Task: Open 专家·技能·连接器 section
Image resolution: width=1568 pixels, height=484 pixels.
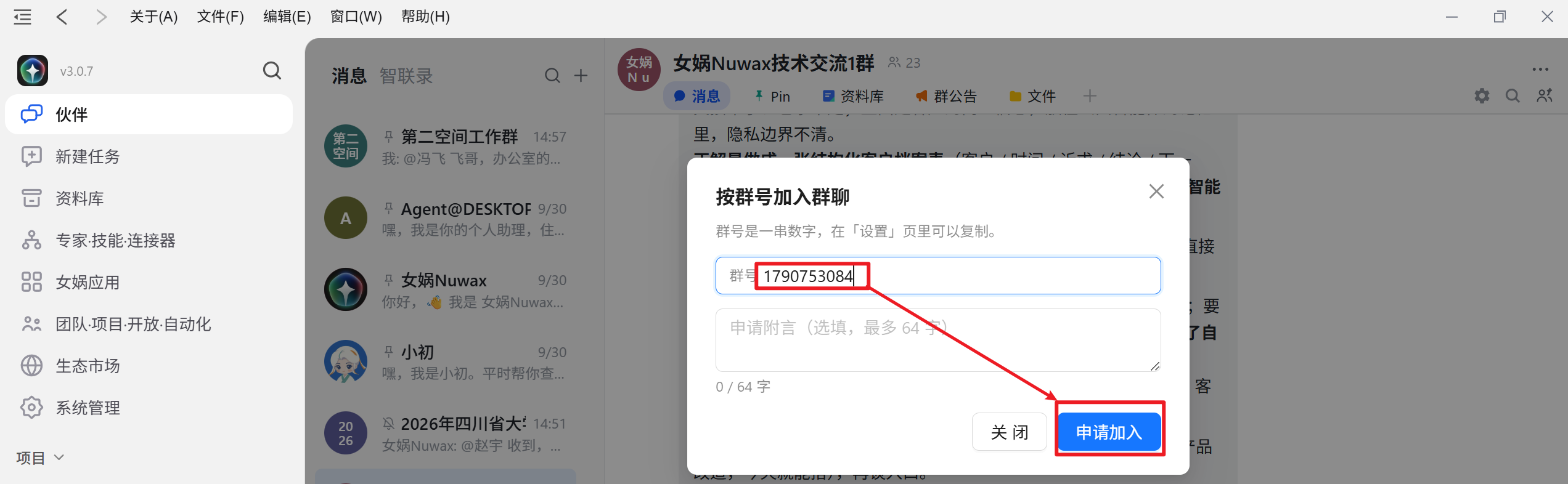Action: point(149,240)
